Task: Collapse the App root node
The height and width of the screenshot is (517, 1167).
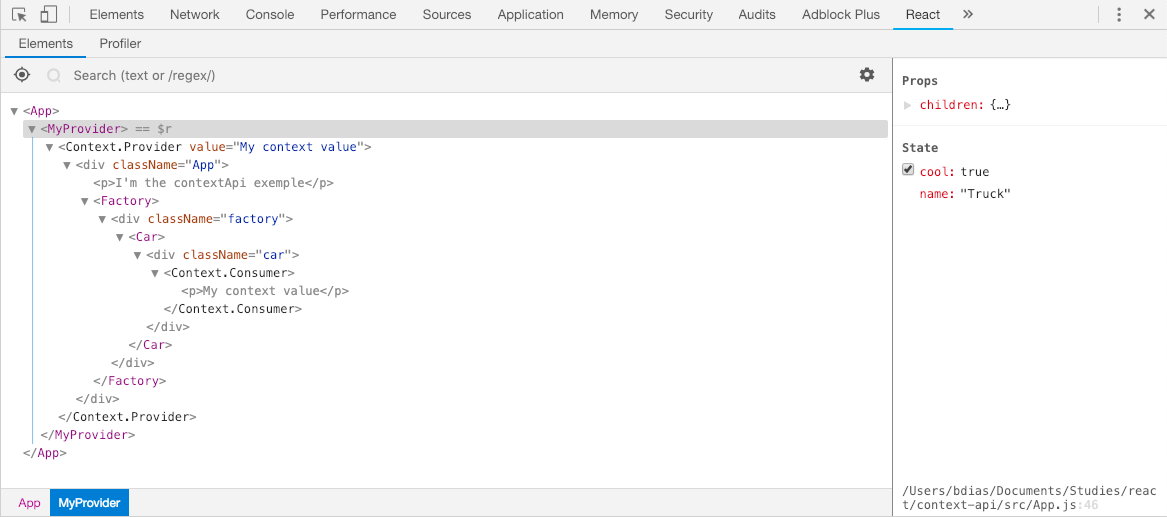Action: (14, 112)
